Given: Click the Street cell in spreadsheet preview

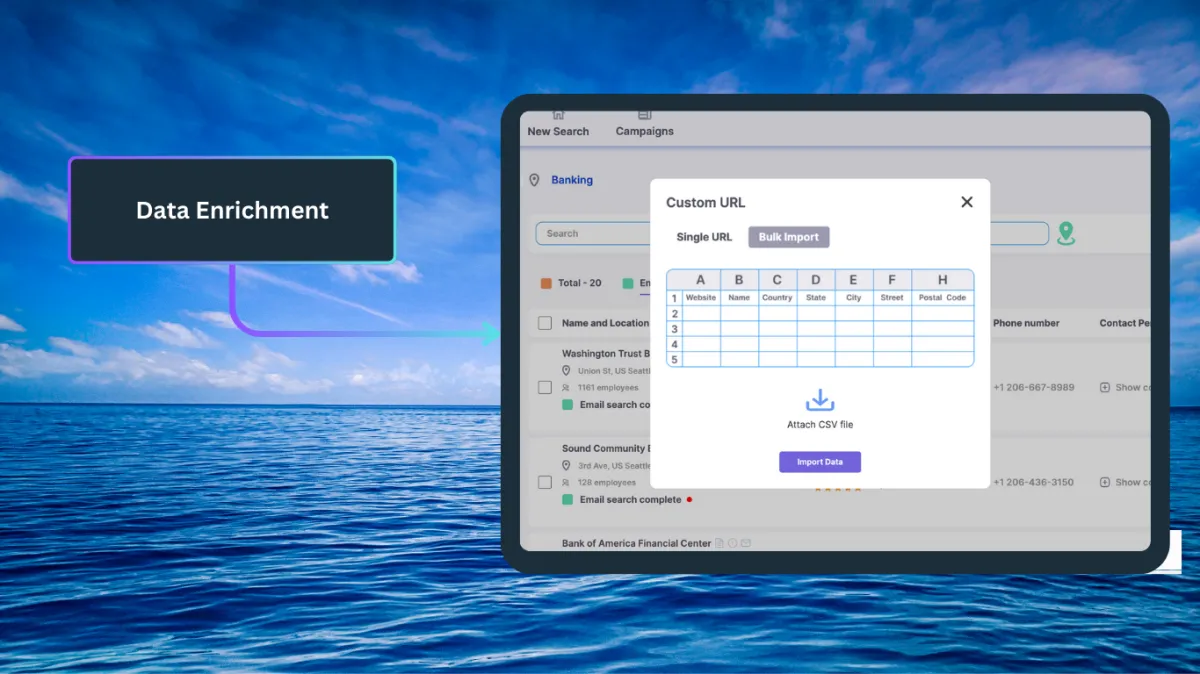Looking at the screenshot, I should tap(892, 298).
